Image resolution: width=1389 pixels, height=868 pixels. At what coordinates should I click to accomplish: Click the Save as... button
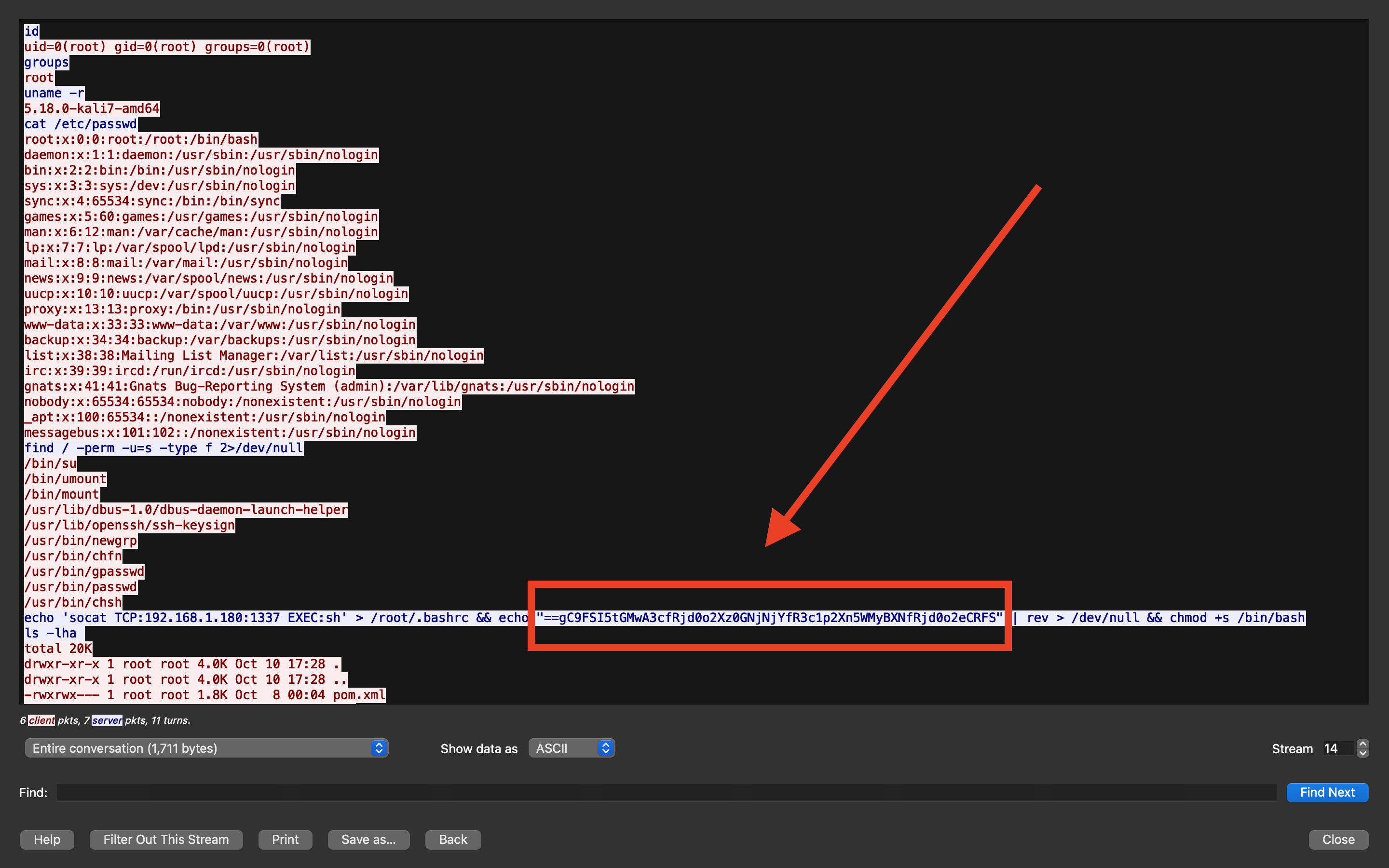click(368, 839)
